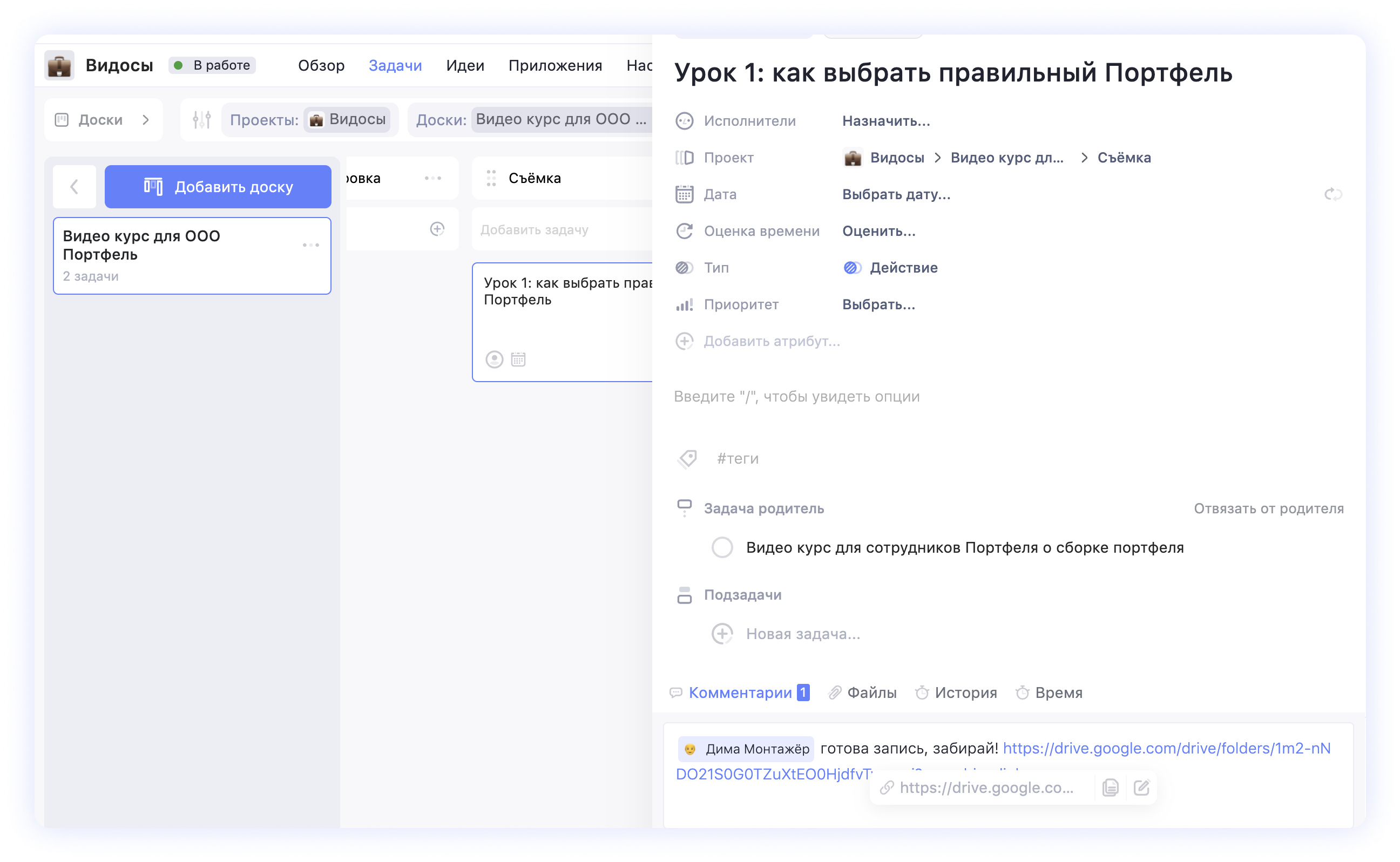Click assignee avatar icon on task card
This screenshot has width=1400, height=862.
[494, 359]
